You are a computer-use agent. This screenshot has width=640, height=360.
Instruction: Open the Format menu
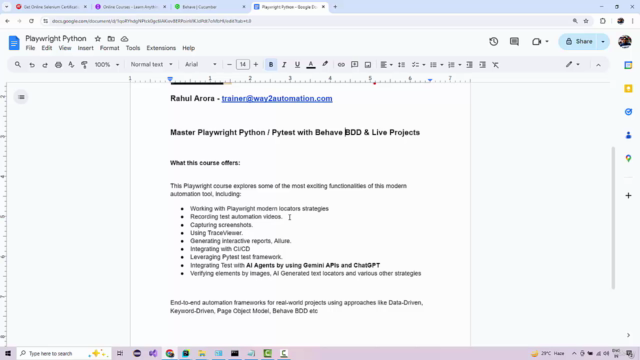[x=109, y=48]
